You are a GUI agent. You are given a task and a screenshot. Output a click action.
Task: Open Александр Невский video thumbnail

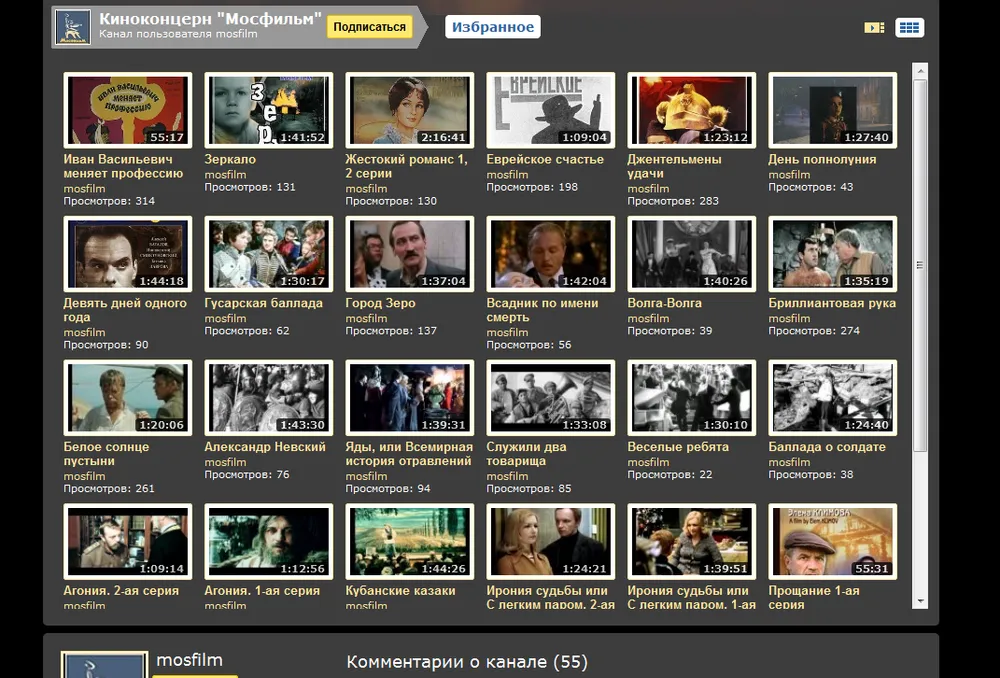point(266,398)
